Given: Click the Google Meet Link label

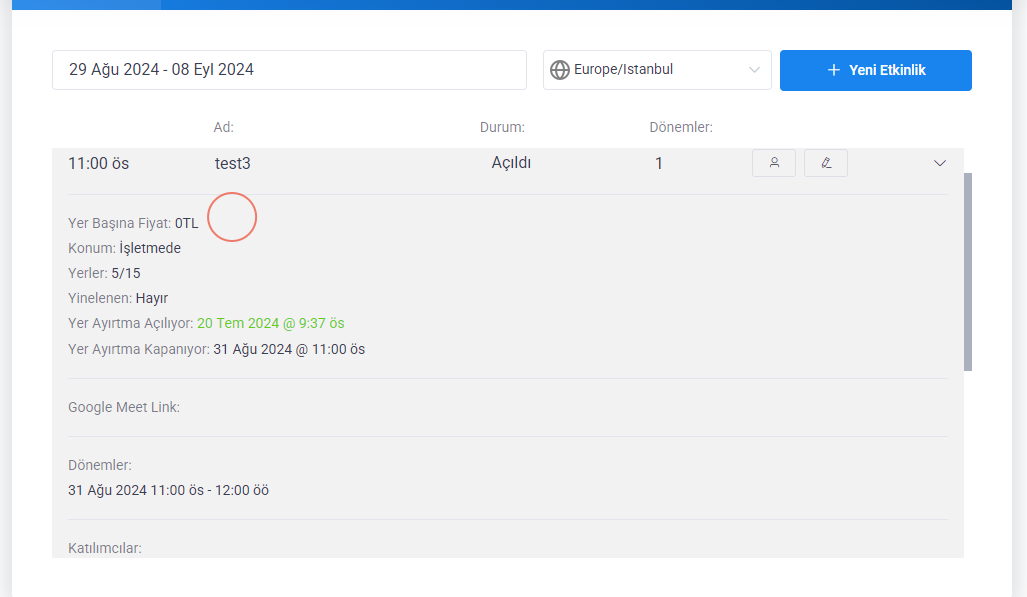Looking at the screenshot, I should pos(124,407).
